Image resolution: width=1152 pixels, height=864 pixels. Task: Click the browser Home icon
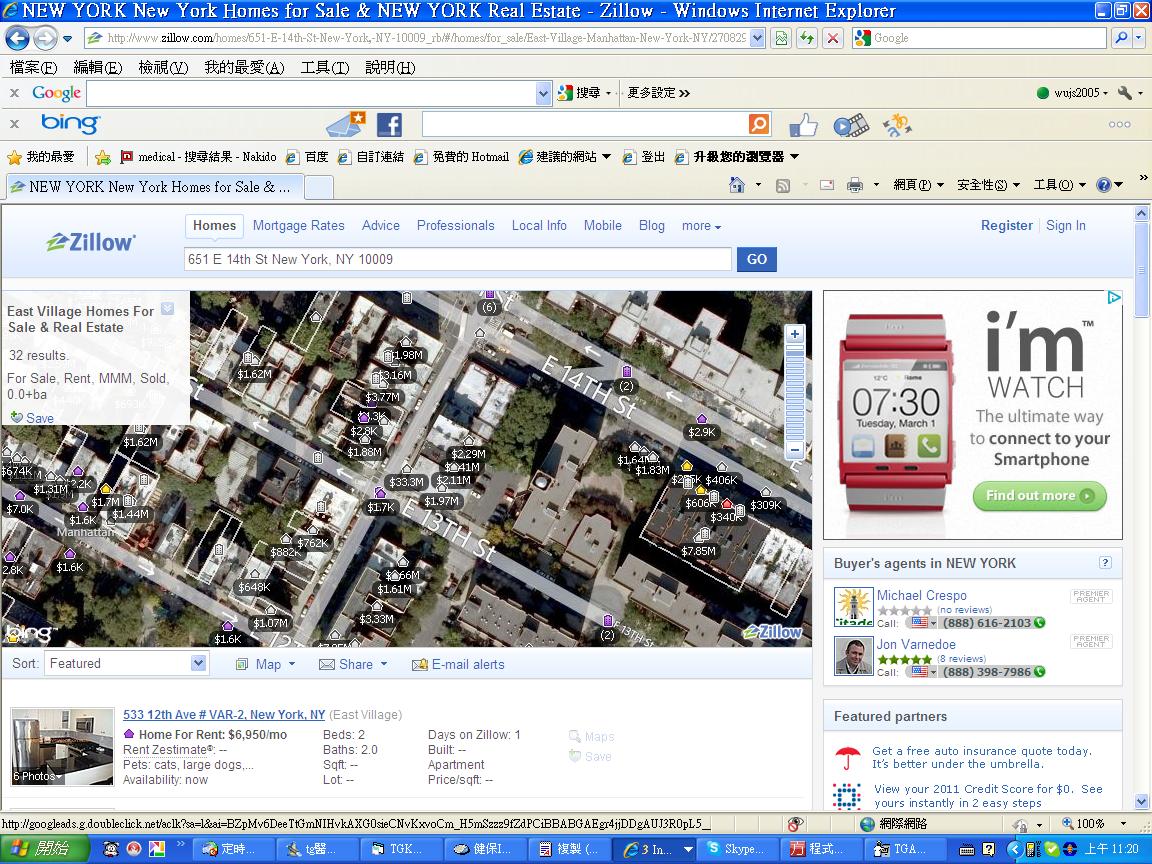(x=737, y=185)
